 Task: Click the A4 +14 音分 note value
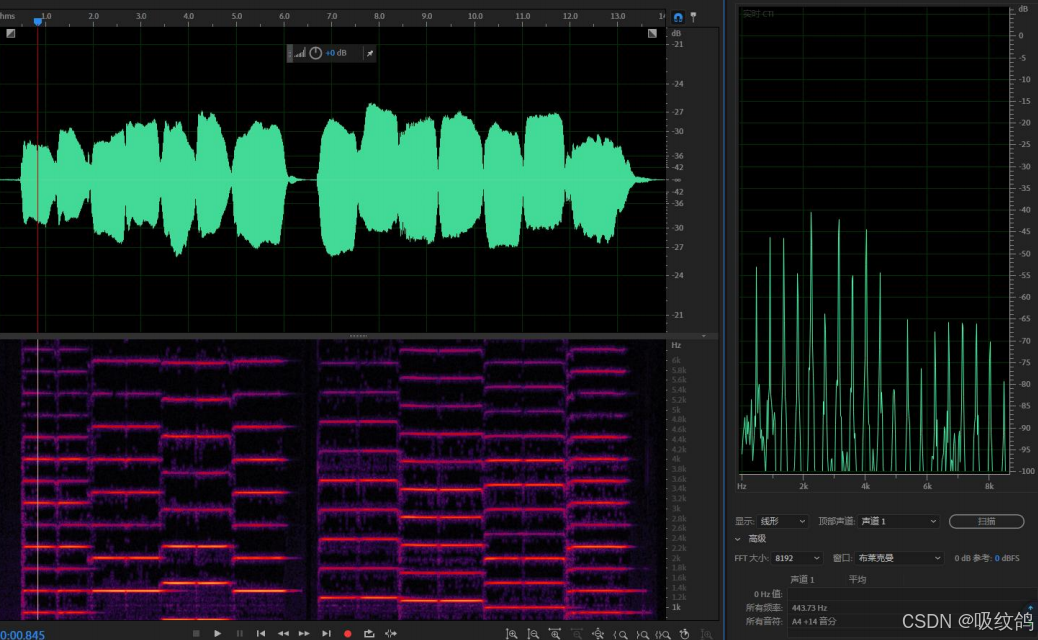pyautogui.click(x=814, y=621)
